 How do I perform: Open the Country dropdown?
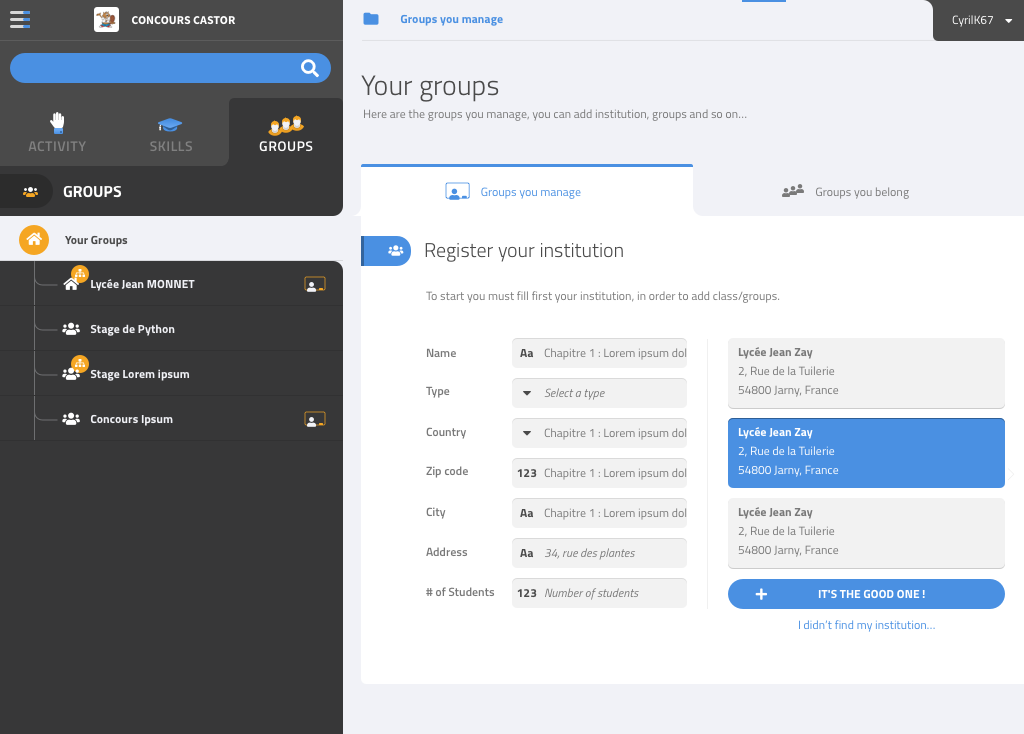tap(599, 433)
